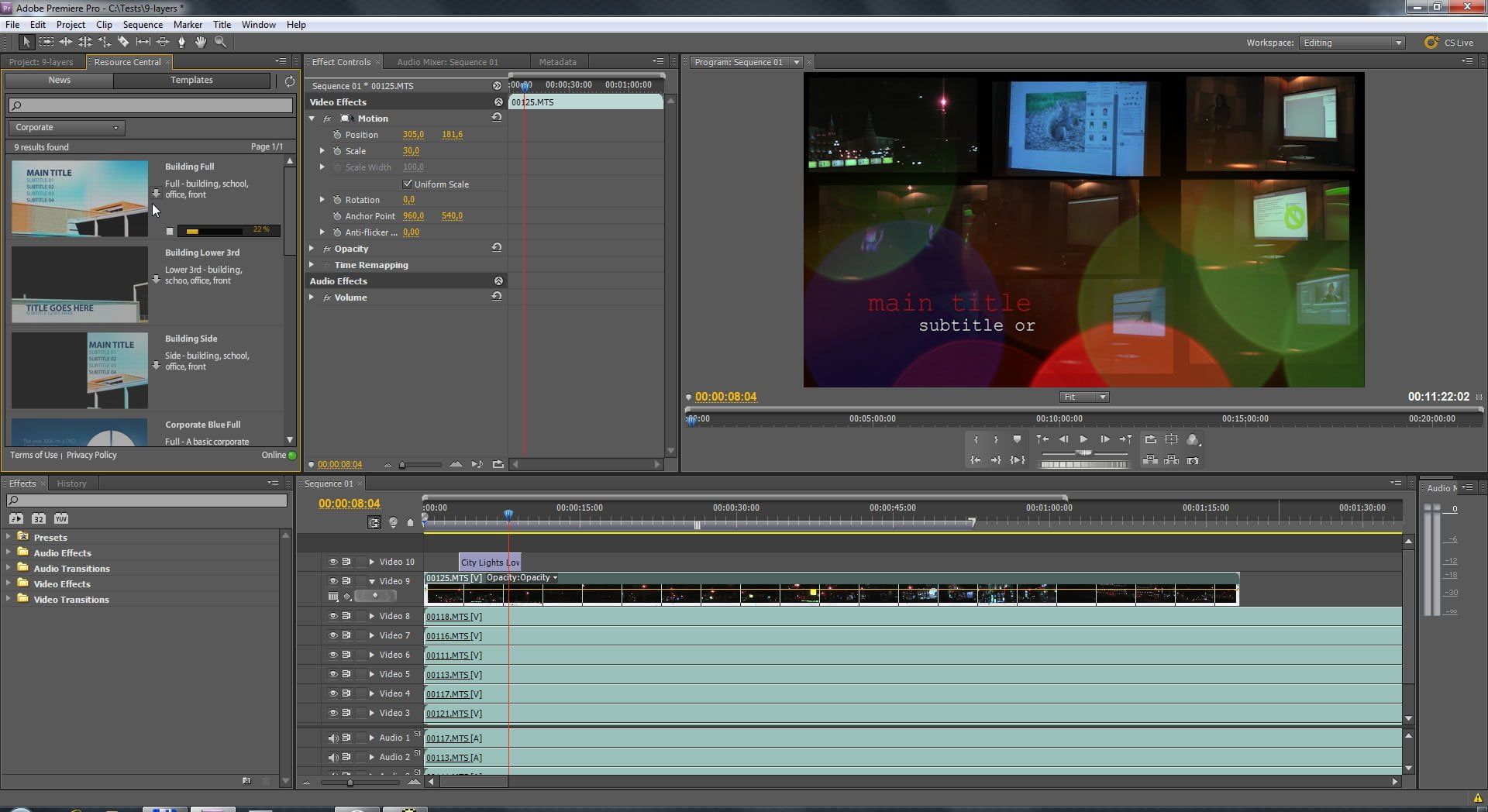Expand the Opacity effect properties
The height and width of the screenshot is (812, 1488).
pos(312,249)
